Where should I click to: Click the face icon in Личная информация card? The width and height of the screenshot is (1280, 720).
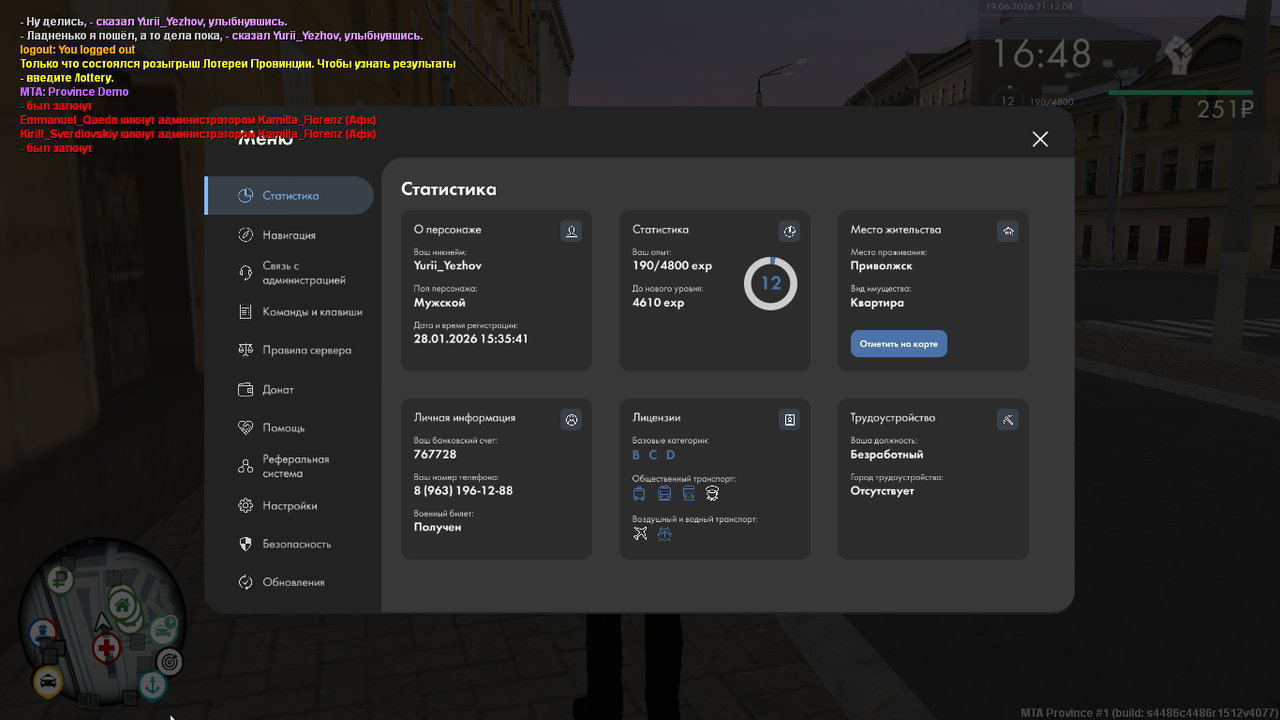[571, 420]
